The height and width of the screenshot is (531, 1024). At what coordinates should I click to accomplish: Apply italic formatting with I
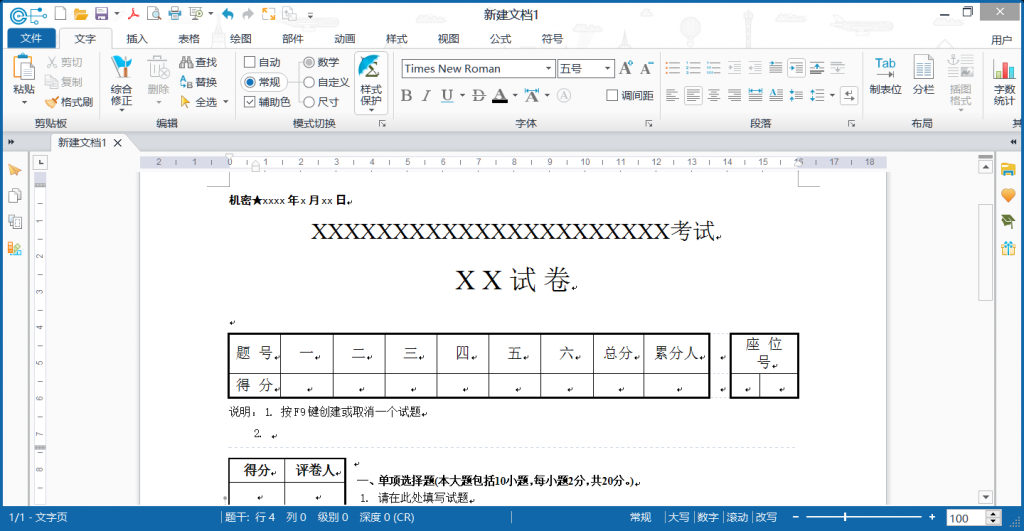pyautogui.click(x=426, y=95)
